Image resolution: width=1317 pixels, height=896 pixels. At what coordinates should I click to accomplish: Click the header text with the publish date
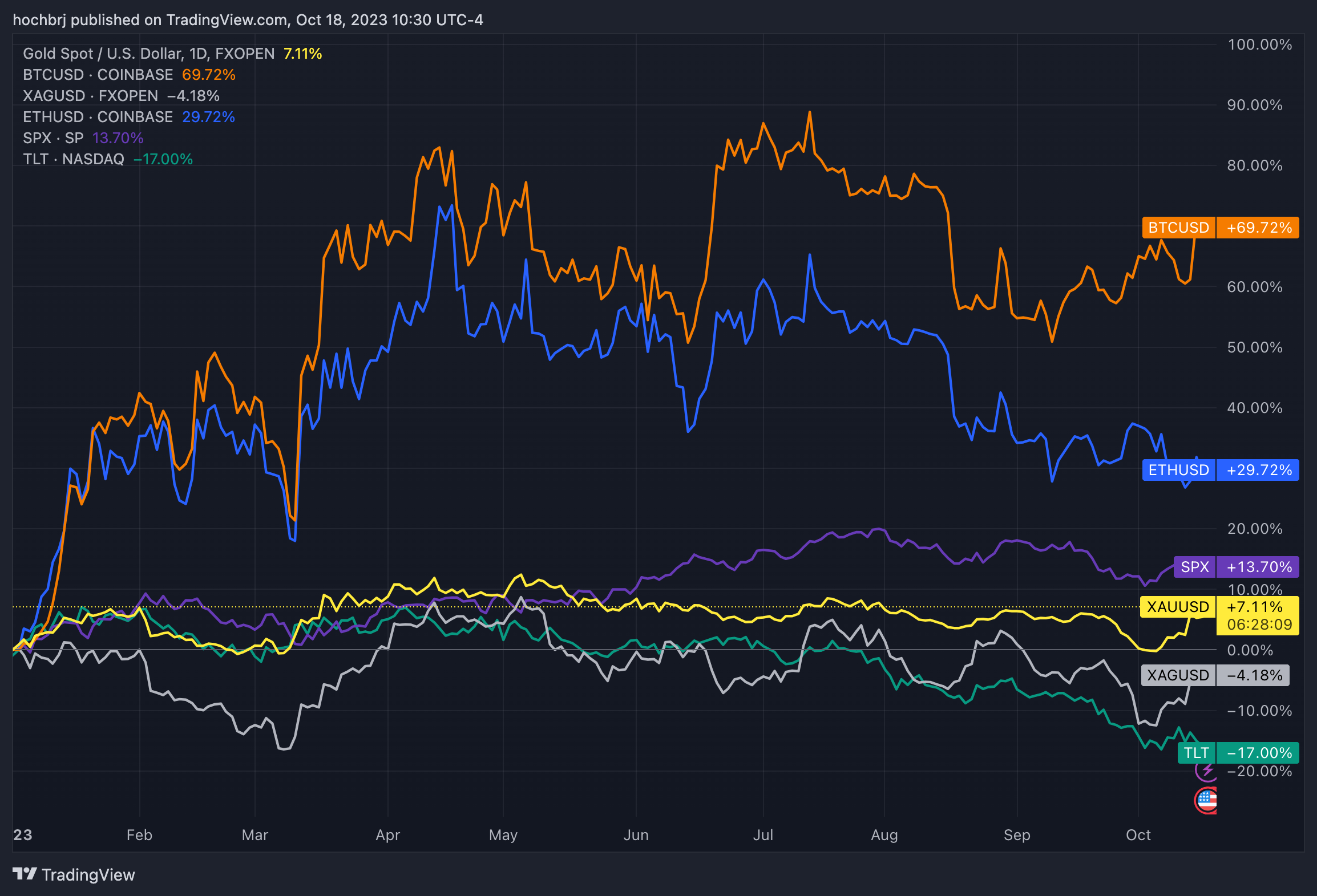tap(248, 20)
